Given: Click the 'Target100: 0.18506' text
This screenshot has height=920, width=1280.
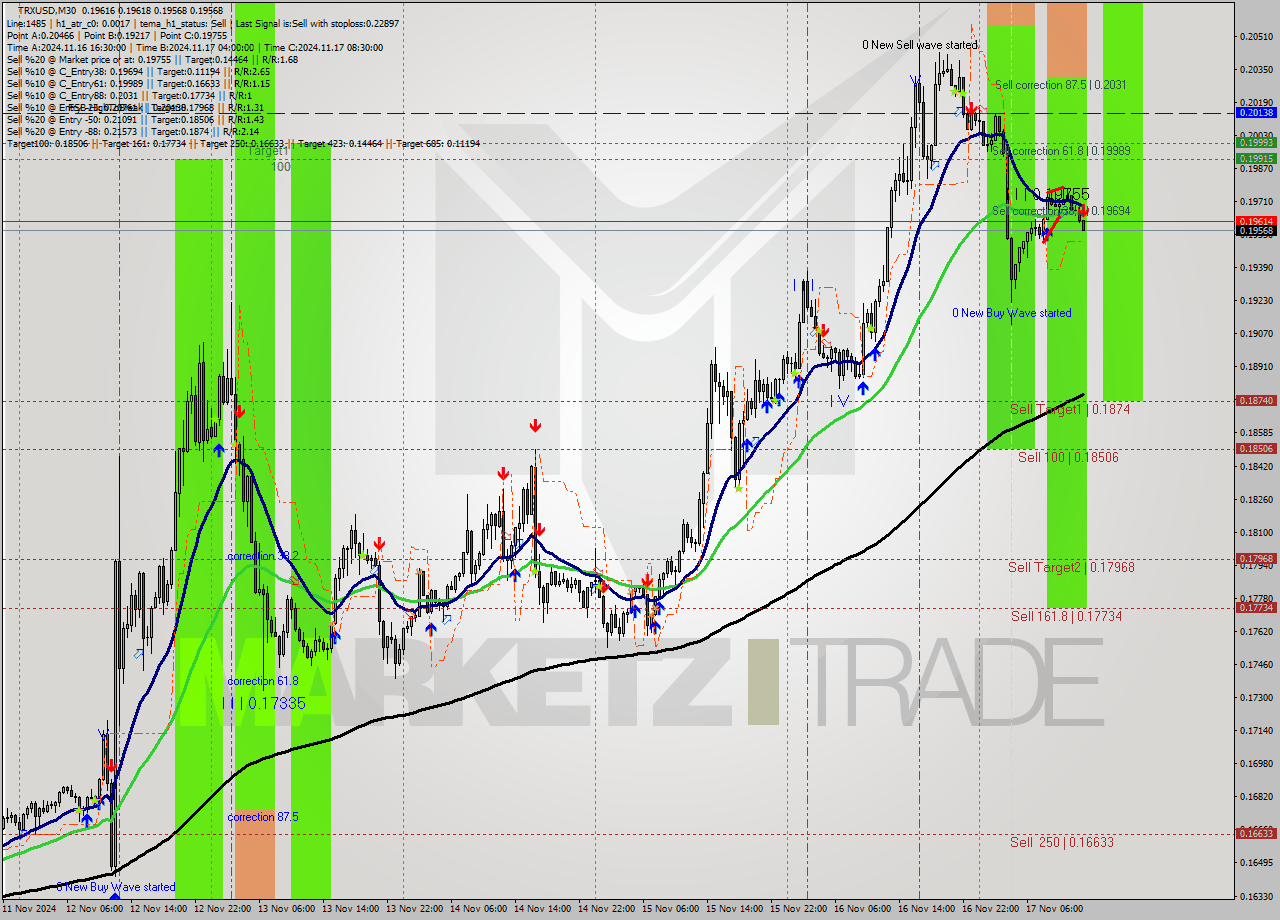Looking at the screenshot, I should coord(46,143).
